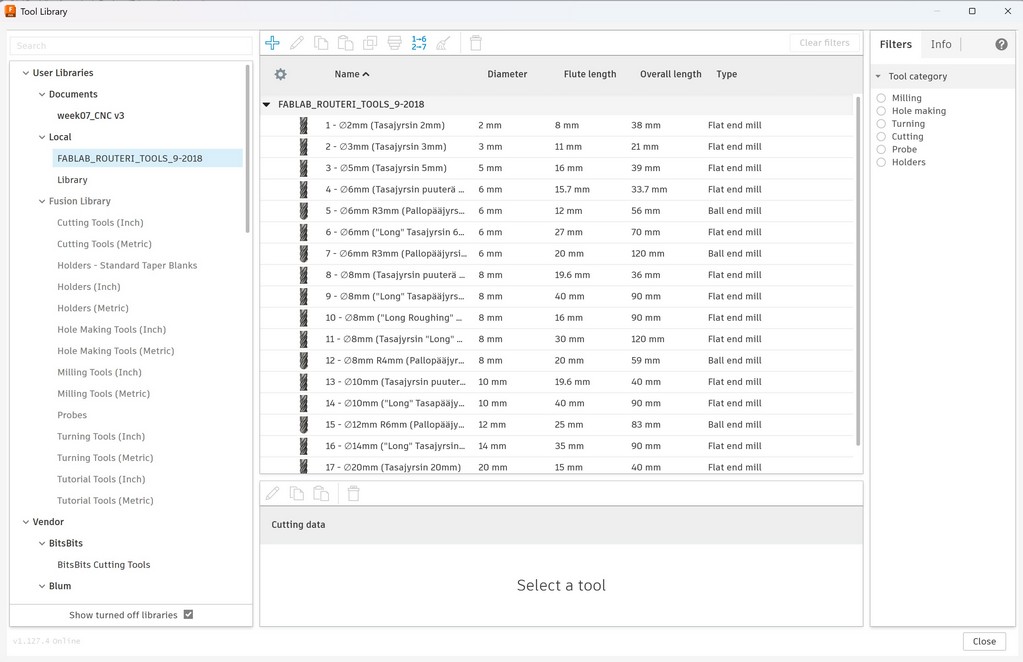Click the Close button
The height and width of the screenshot is (662, 1023).
(984, 641)
